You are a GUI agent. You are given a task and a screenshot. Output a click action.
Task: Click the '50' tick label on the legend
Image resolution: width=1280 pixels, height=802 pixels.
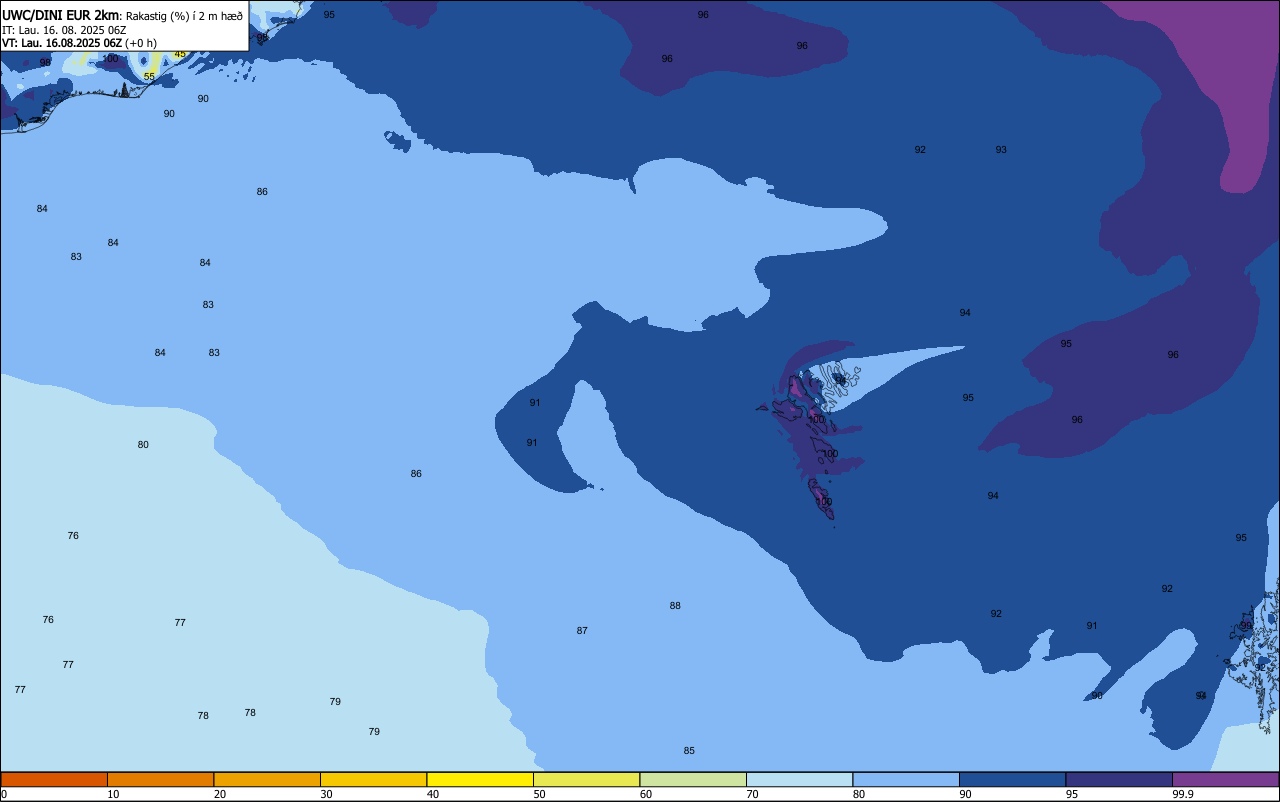click(539, 794)
